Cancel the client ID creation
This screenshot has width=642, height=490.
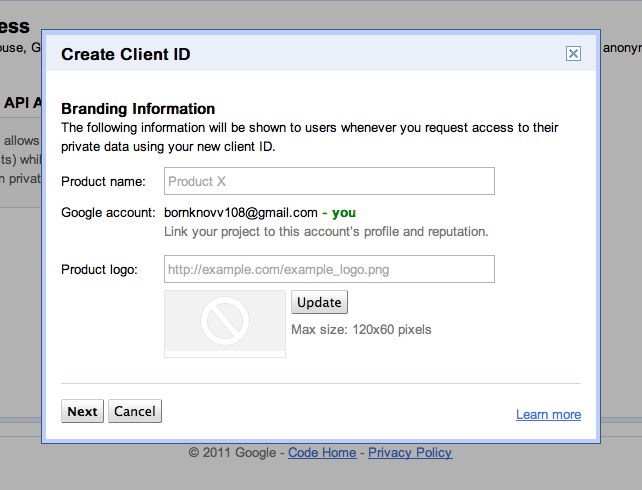pos(134,411)
